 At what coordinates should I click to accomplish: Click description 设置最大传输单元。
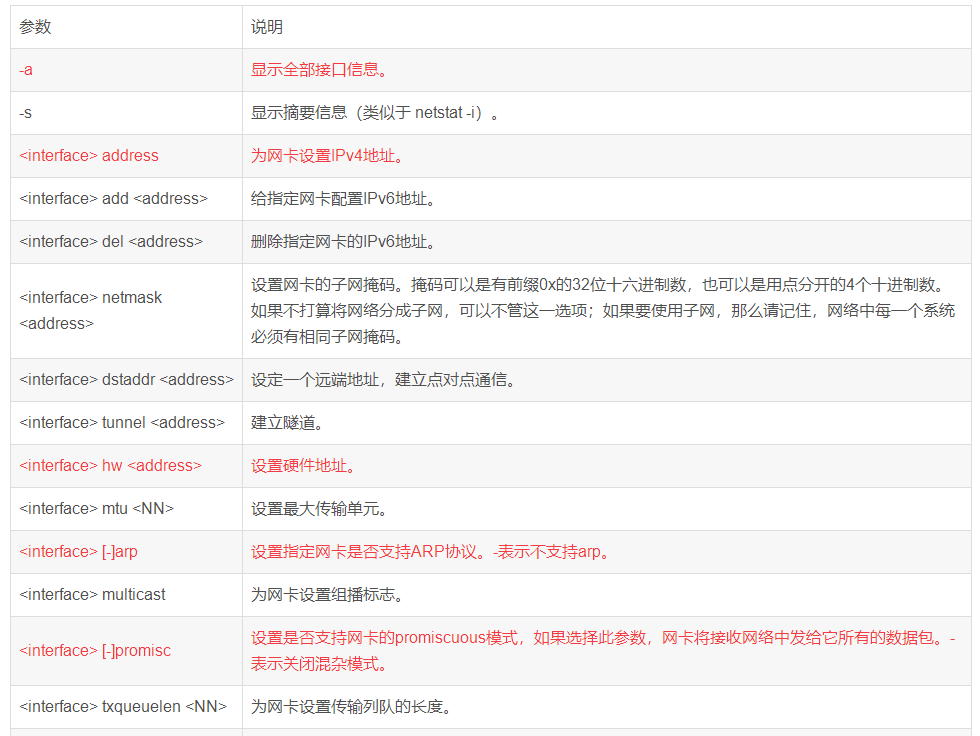[x=319, y=509]
